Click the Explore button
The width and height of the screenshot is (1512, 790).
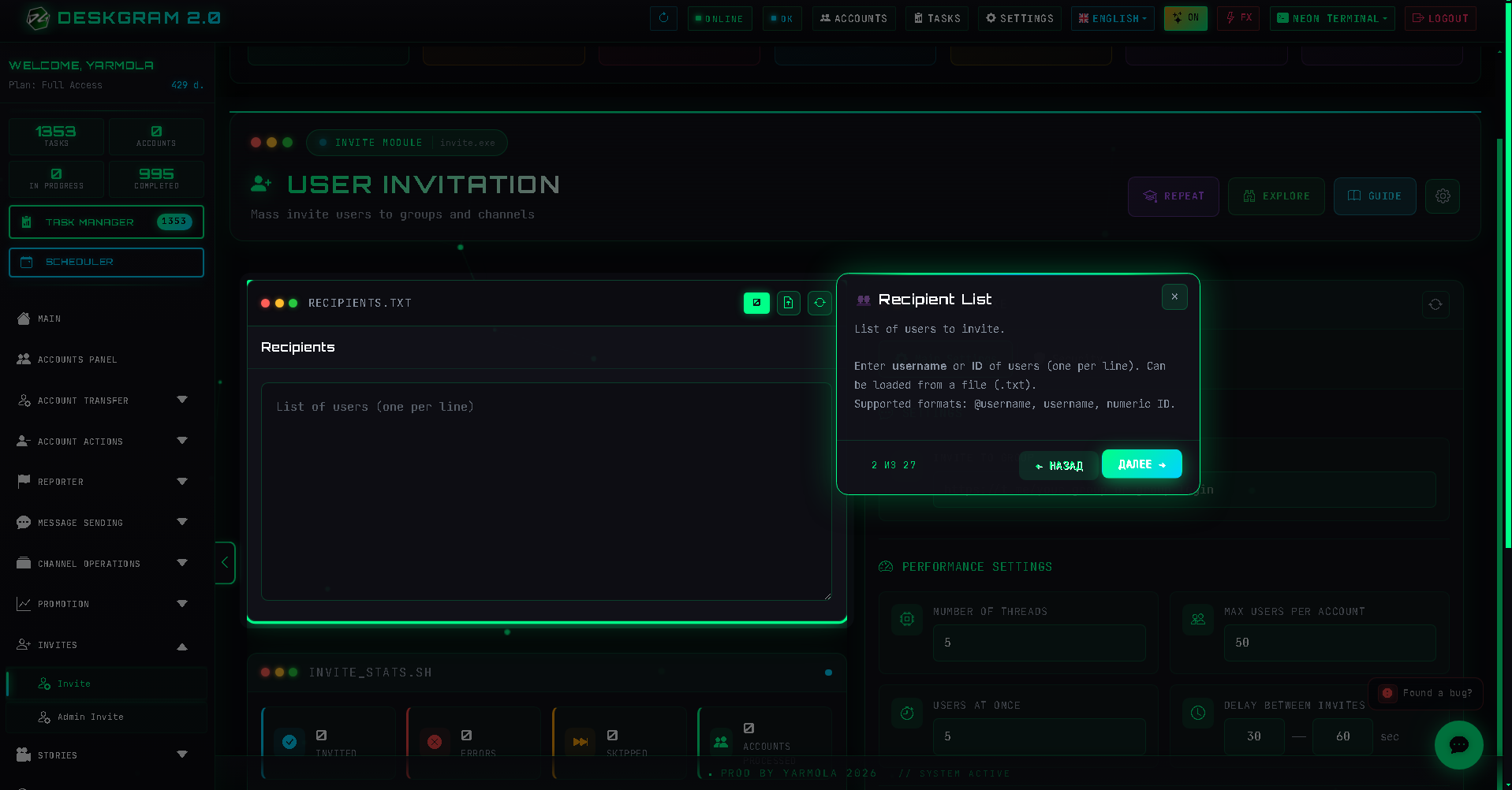coord(1276,196)
